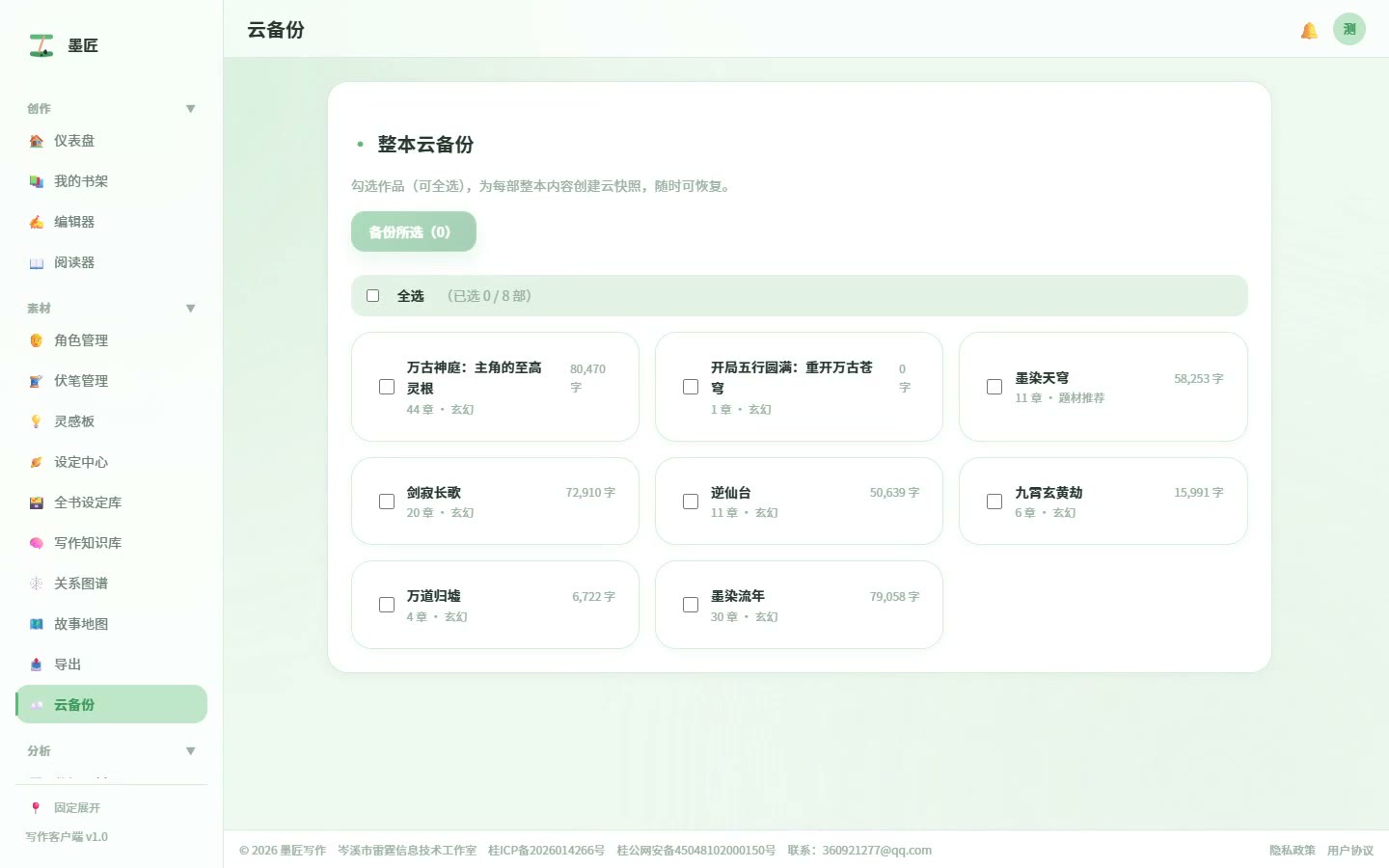Image resolution: width=1389 pixels, height=868 pixels.
Task: Click the 写作知识库 brain icon
Action: click(37, 543)
